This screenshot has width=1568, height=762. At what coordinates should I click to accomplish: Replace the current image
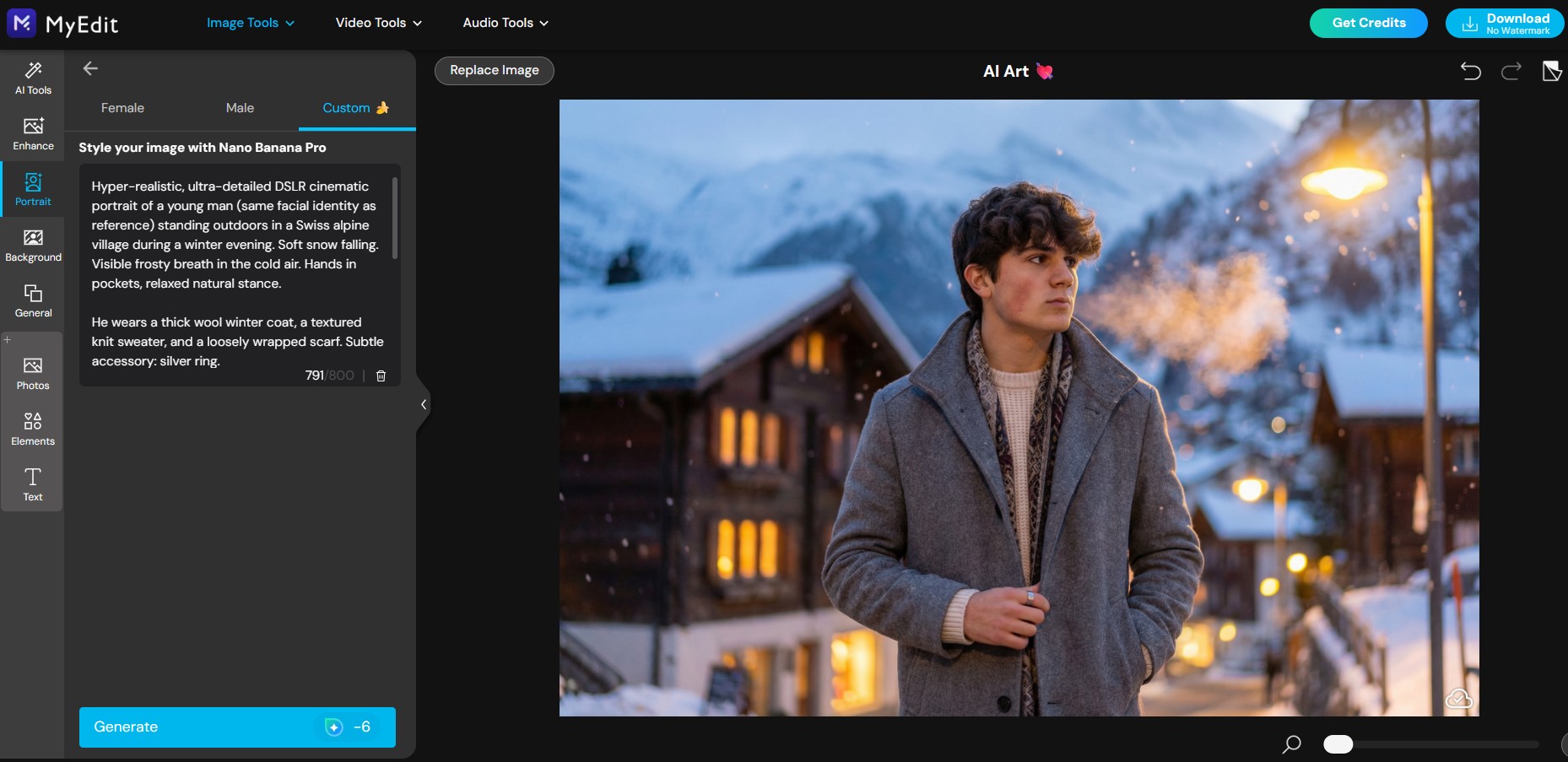point(494,70)
